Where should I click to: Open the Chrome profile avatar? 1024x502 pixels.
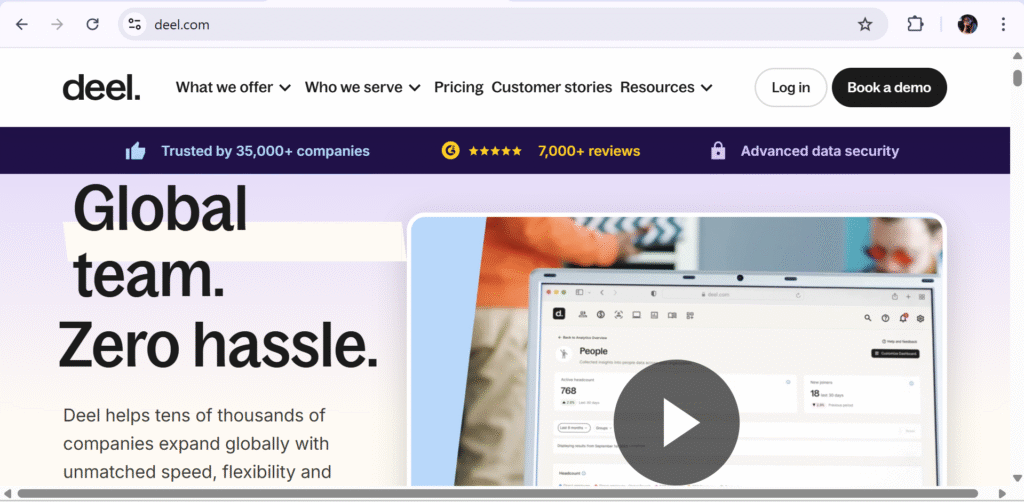[967, 25]
